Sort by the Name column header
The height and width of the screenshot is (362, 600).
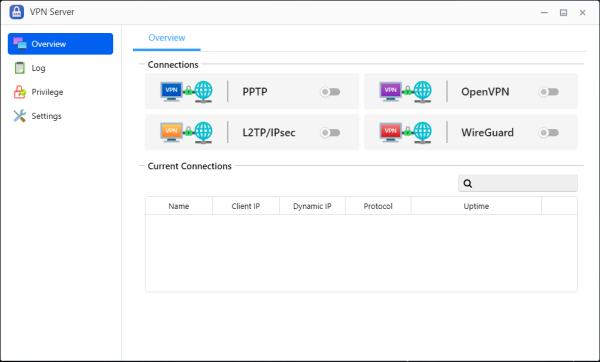tap(179, 206)
